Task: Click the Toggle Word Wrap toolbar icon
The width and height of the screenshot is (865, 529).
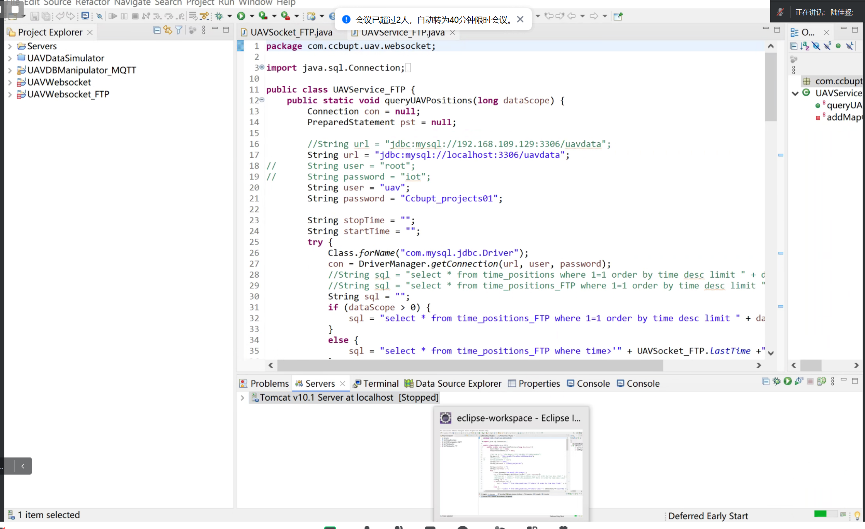Action: coord(193,17)
